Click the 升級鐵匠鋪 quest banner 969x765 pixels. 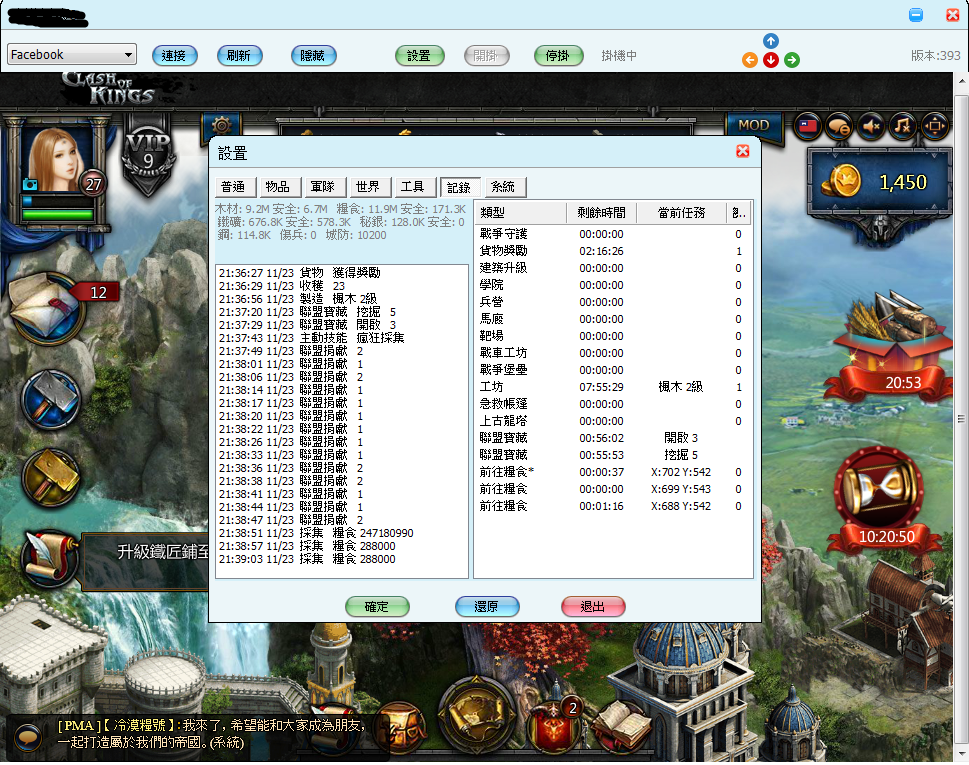[147, 560]
